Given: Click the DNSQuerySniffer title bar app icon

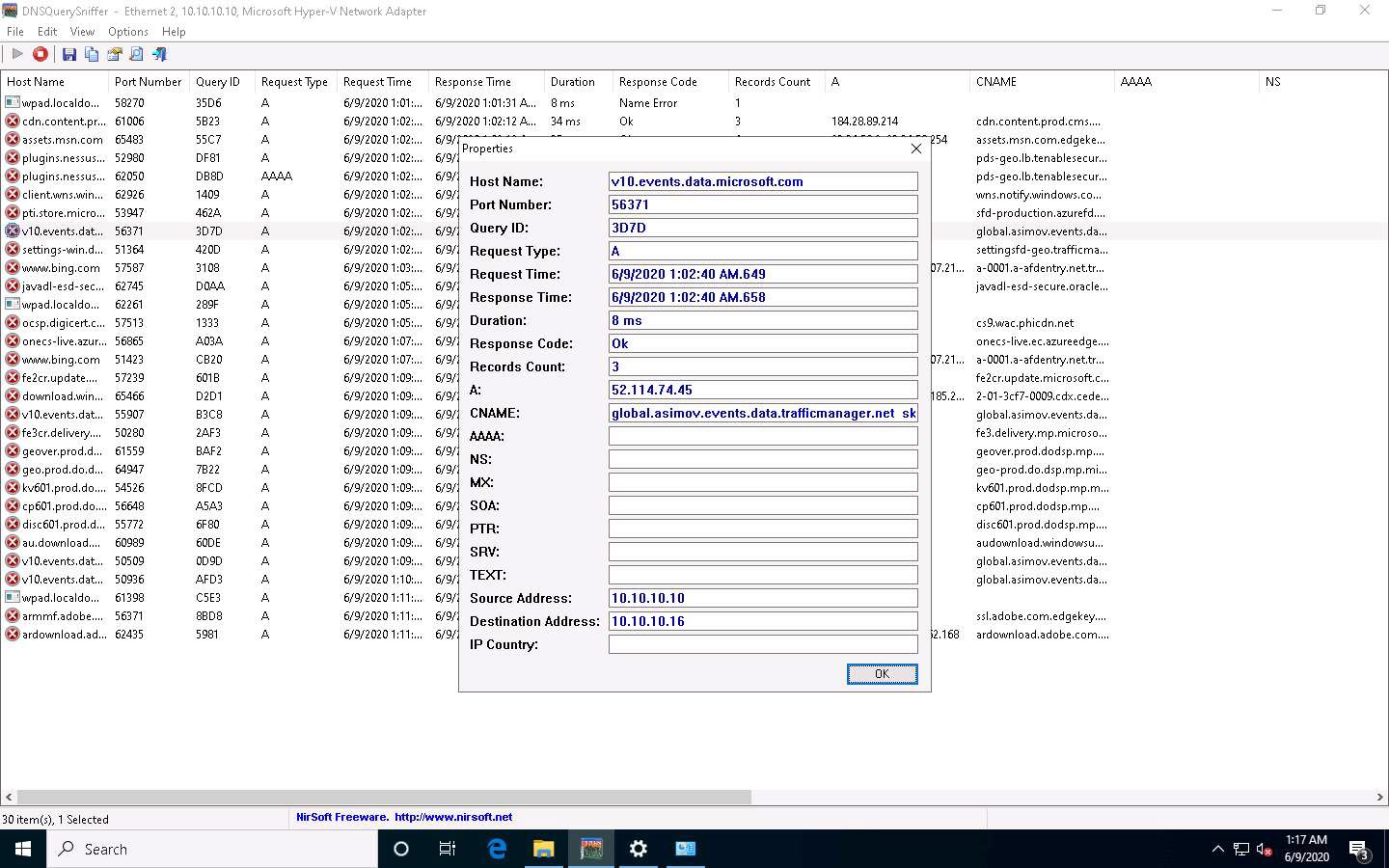Looking at the screenshot, I should click(10, 11).
